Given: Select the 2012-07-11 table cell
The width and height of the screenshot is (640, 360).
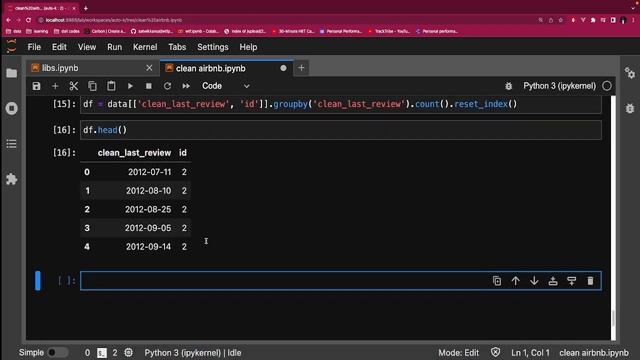Looking at the screenshot, I should pos(149,172).
